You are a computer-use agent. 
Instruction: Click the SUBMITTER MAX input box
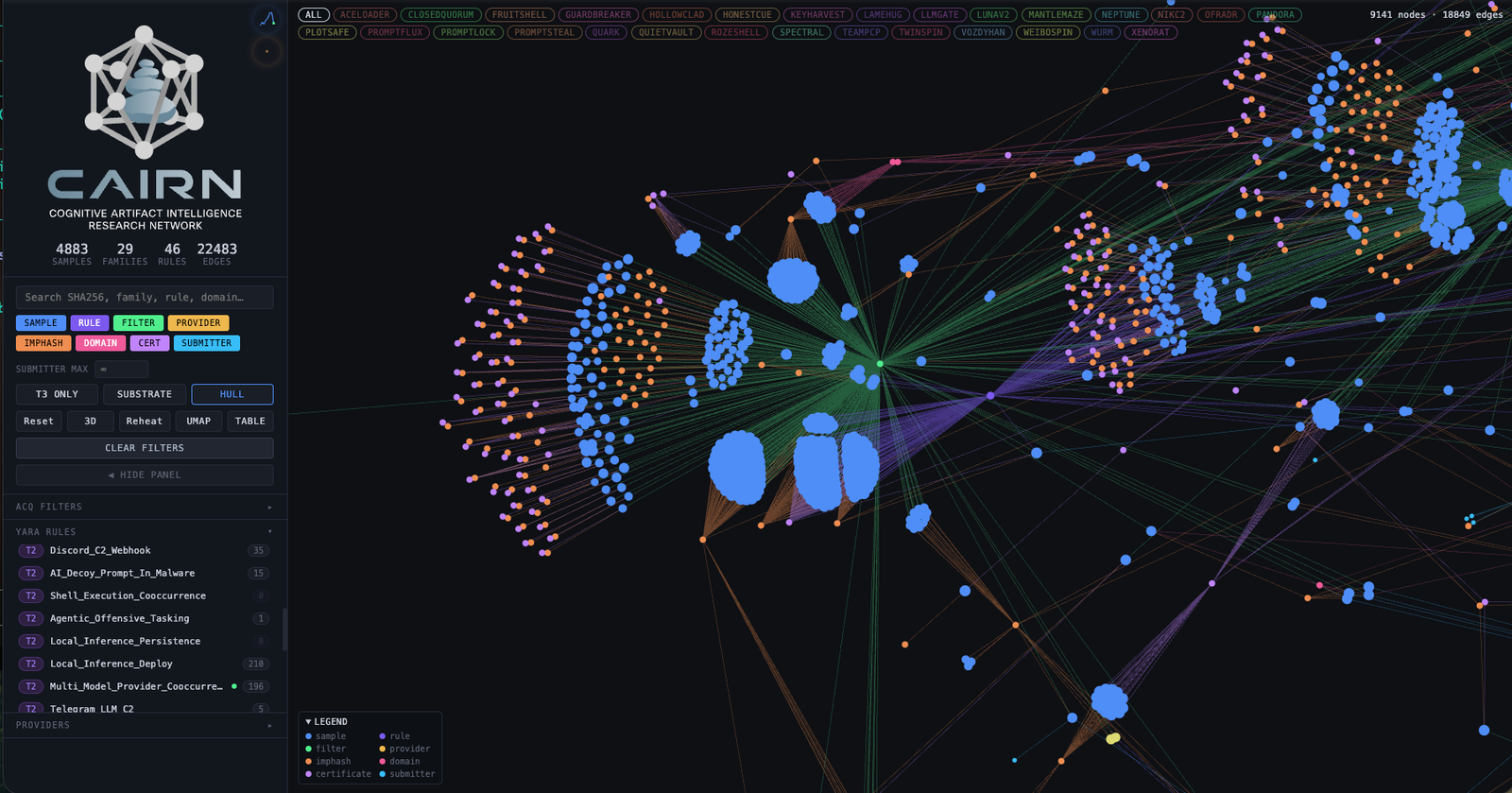click(122, 369)
